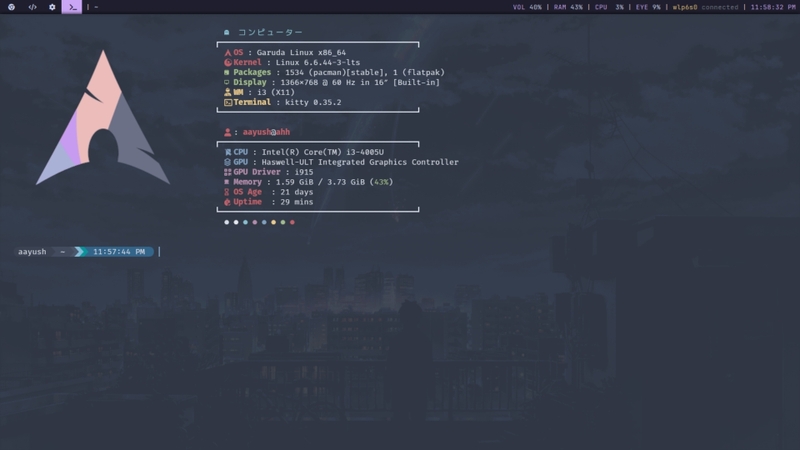The height and width of the screenshot is (450, 800).
Task: Click the text 'Garuda Linux x86_64'
Action: point(301,53)
